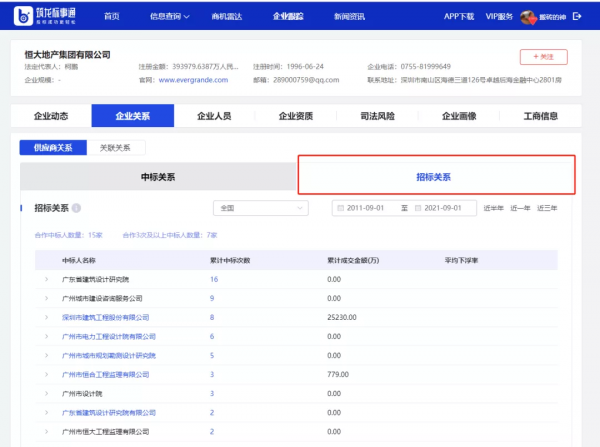The image size is (600, 447).
Task: Open company link 广州市电力工程设计院有限公司
Action: (109, 337)
